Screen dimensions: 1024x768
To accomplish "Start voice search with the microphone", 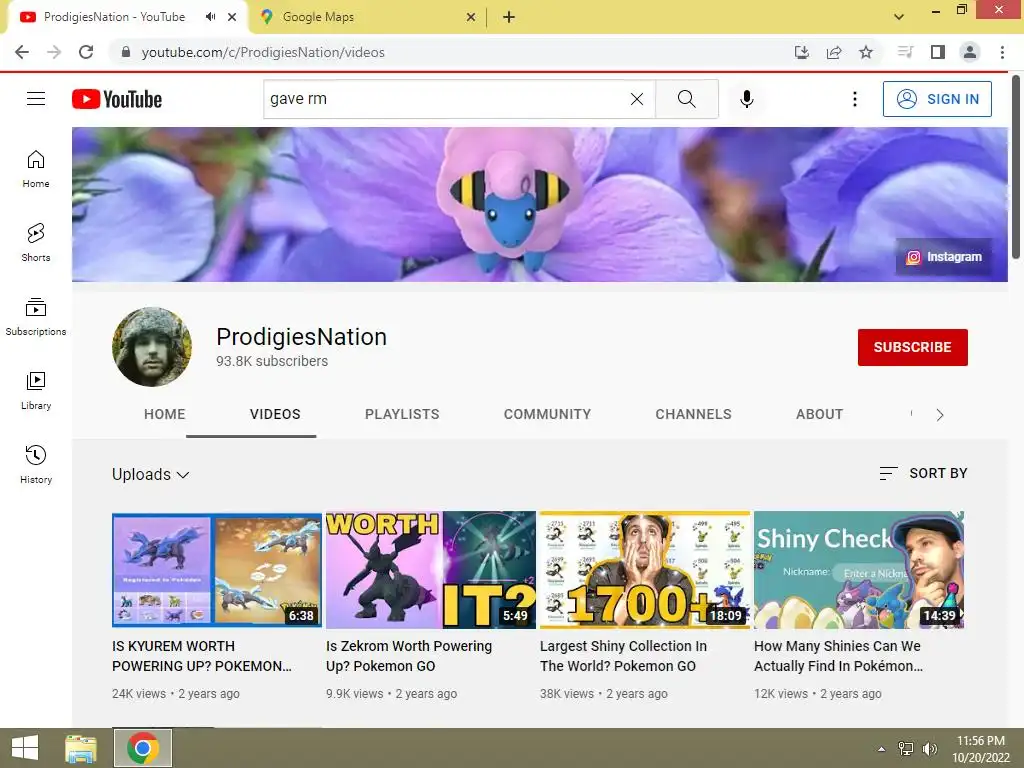I will pyautogui.click(x=747, y=99).
